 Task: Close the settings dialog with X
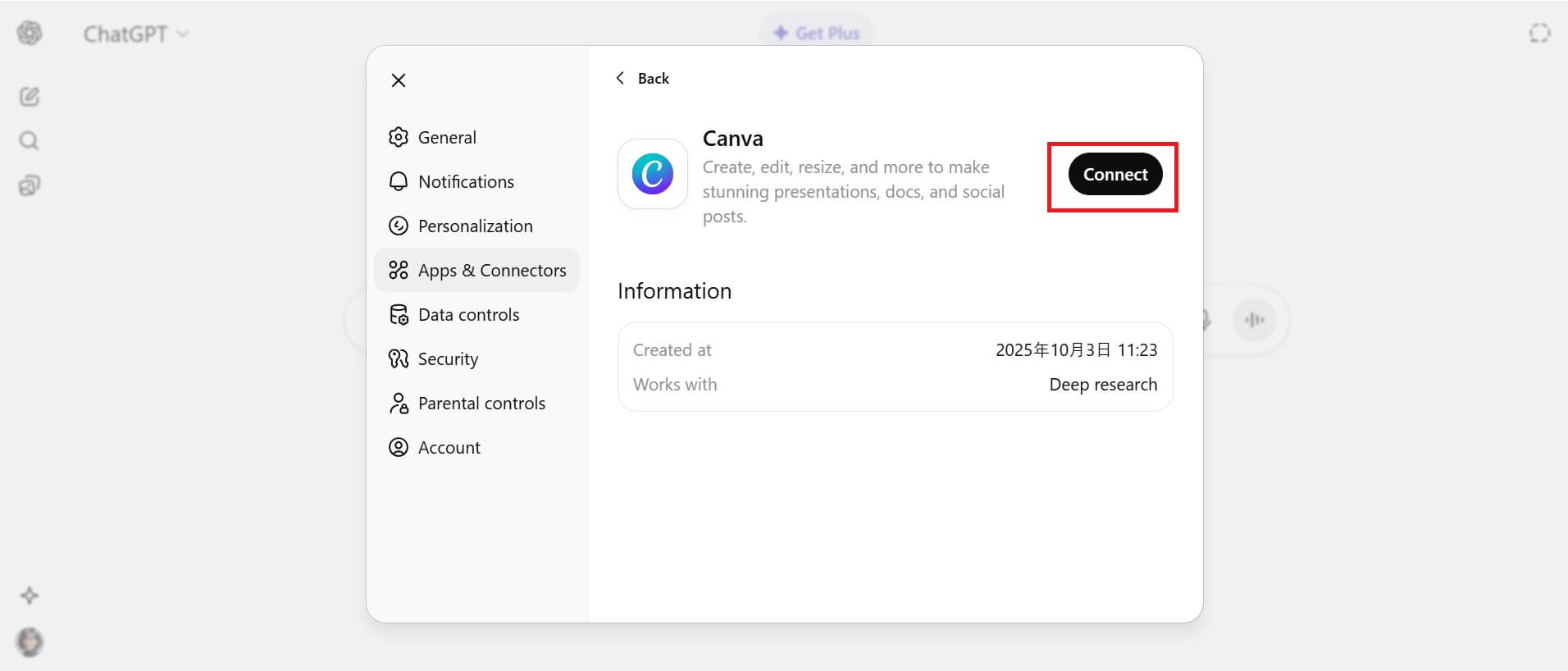point(399,80)
